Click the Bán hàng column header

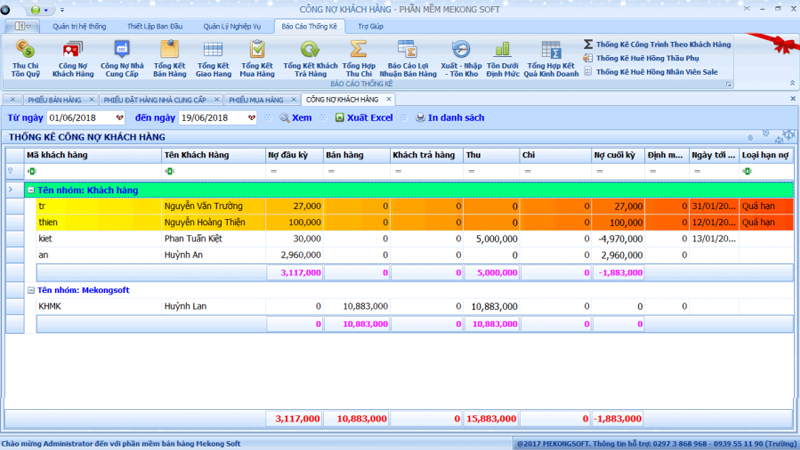click(x=356, y=155)
